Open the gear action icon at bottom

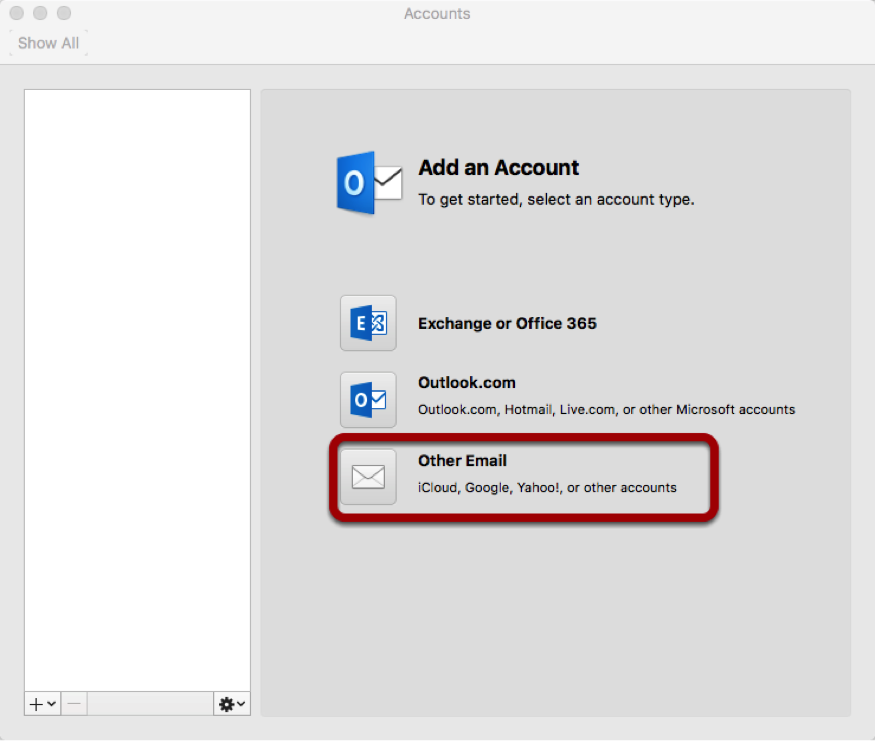pyautogui.click(x=225, y=704)
